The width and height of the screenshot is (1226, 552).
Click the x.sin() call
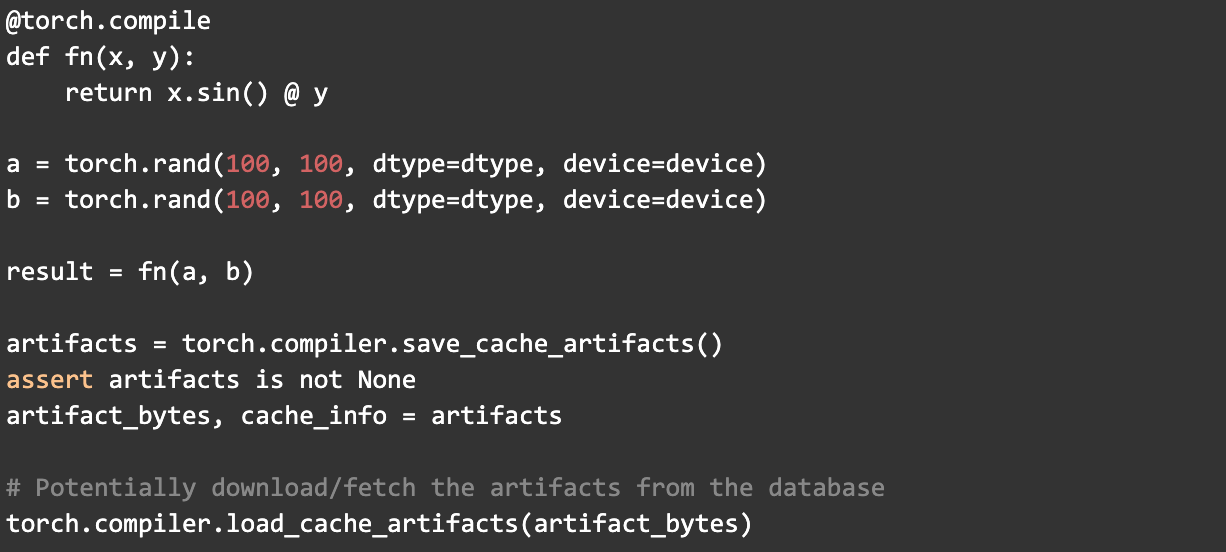pos(218,92)
